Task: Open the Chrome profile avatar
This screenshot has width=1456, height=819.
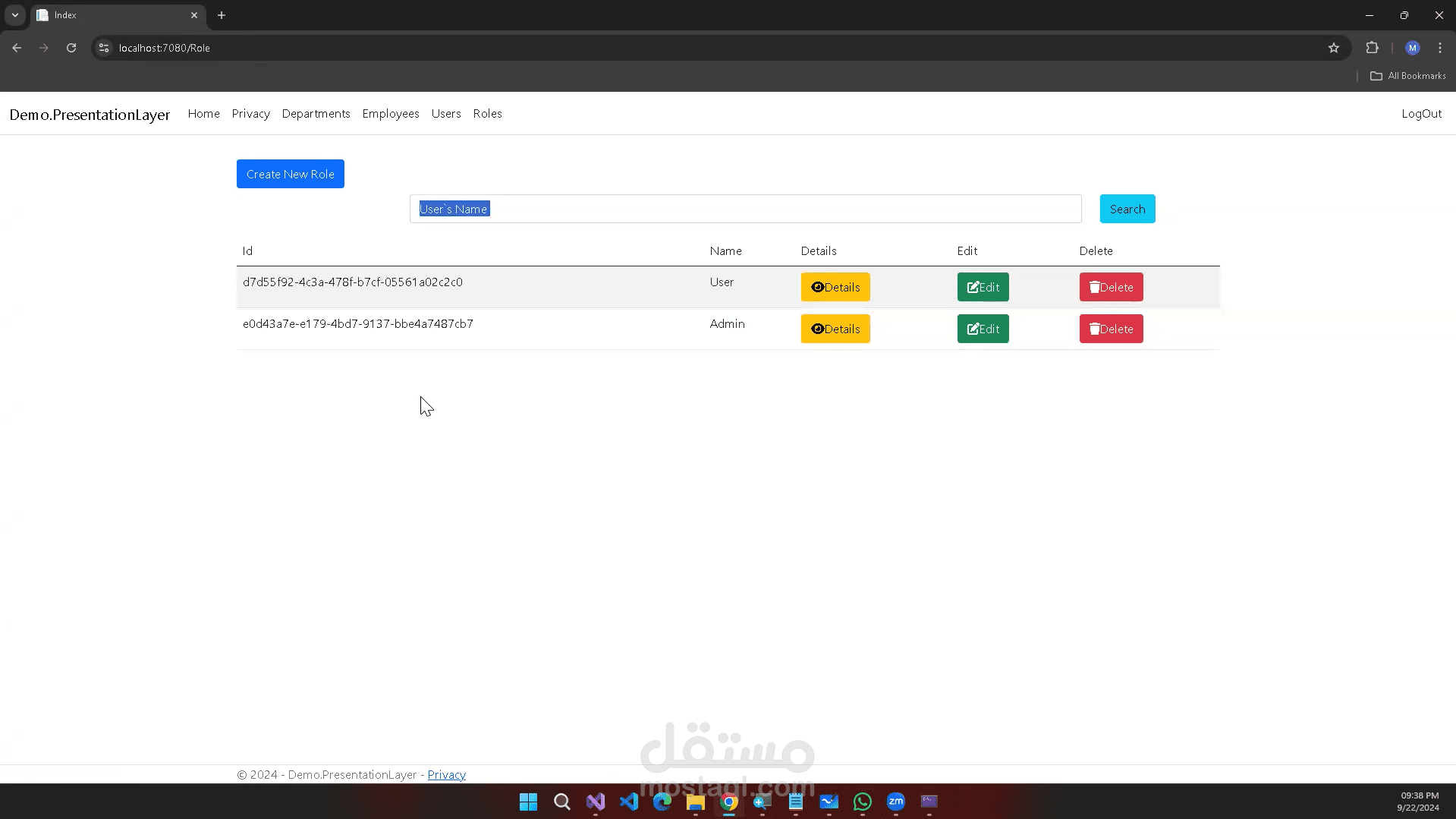Action: tap(1412, 47)
